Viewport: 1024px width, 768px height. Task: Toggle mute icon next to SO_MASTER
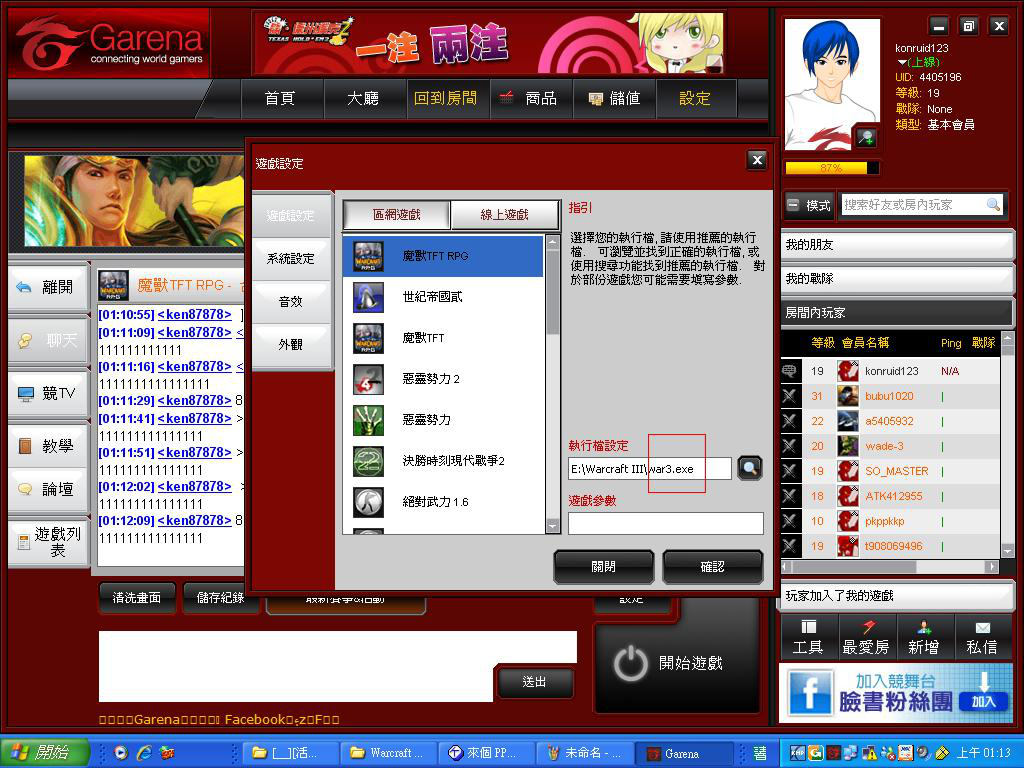coord(789,471)
